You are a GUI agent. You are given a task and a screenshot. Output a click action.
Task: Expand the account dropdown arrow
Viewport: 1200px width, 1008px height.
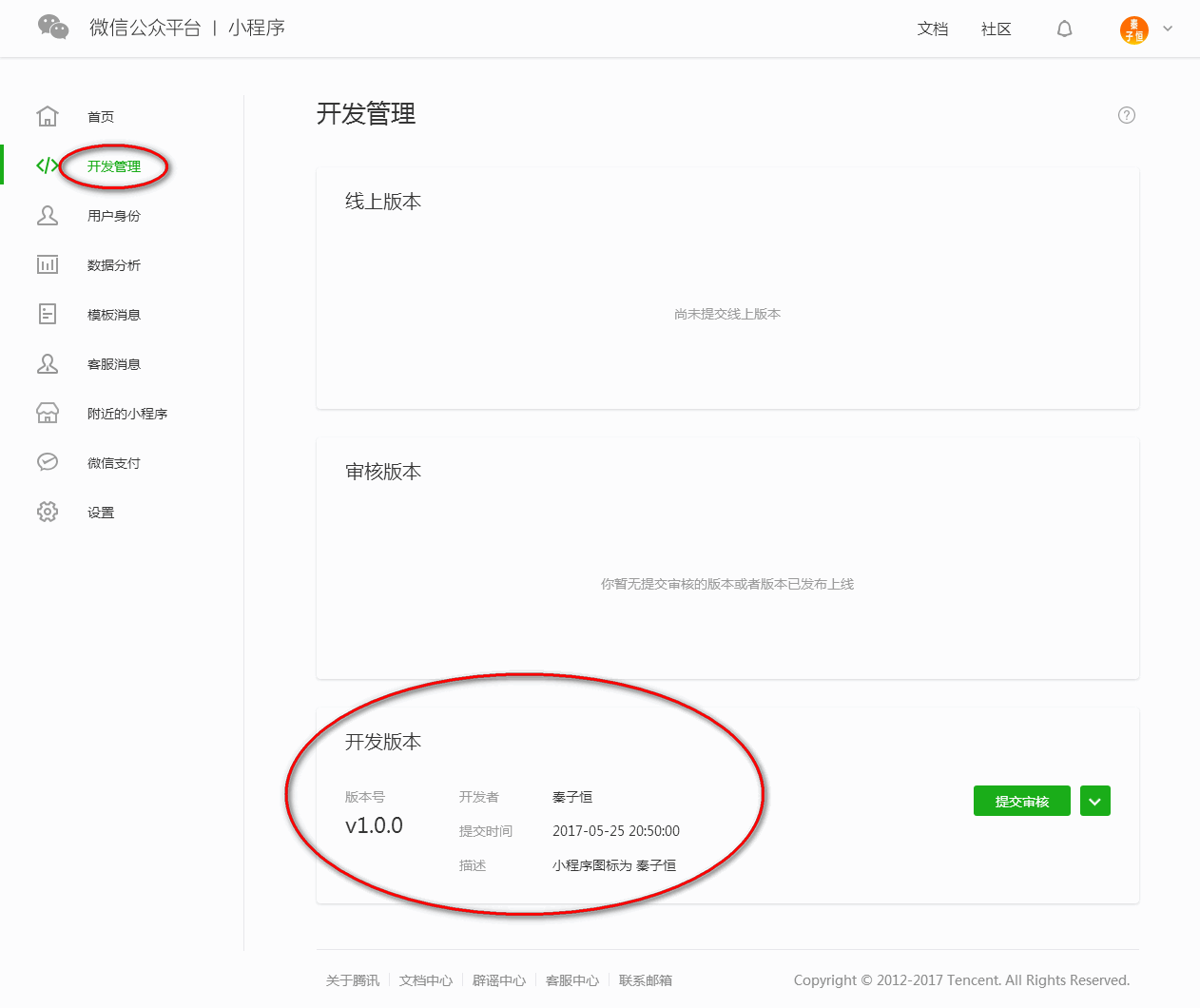[x=1168, y=29]
